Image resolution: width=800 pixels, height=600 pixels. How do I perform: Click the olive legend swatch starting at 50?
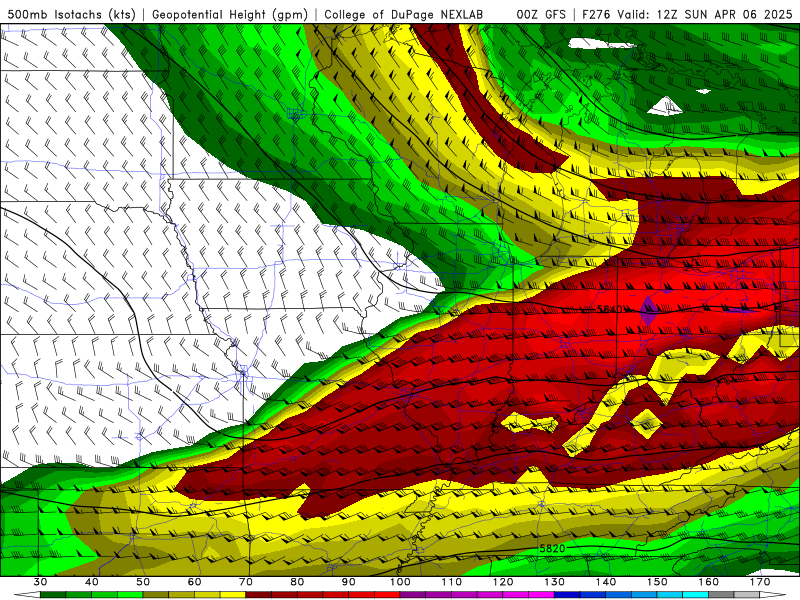156,595
